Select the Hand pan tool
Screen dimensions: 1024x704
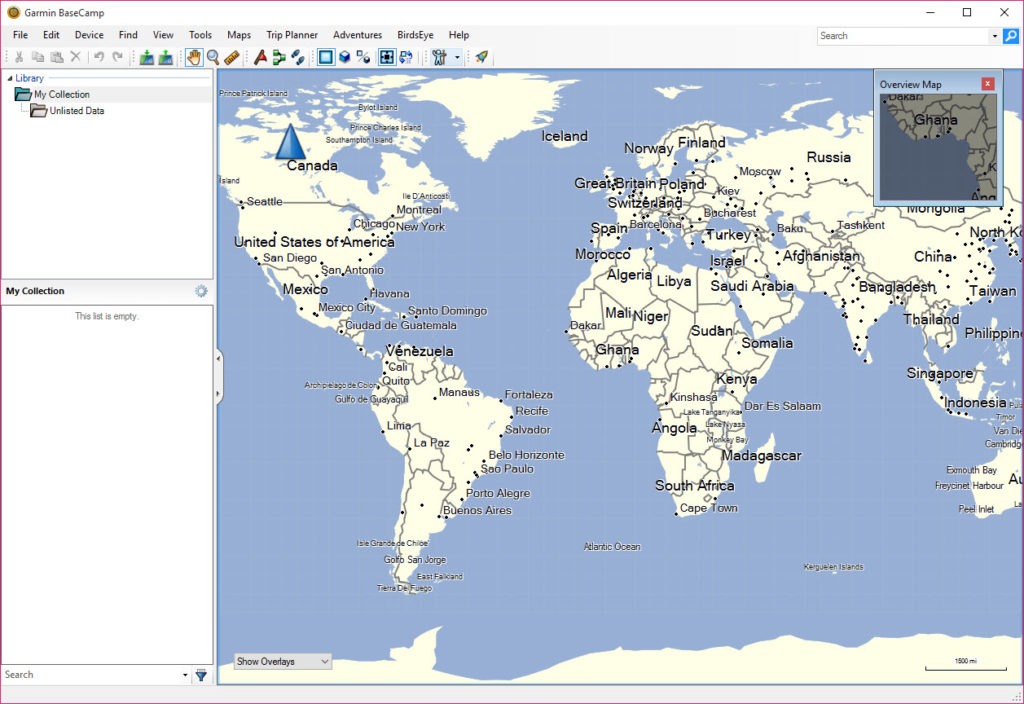tap(194, 57)
